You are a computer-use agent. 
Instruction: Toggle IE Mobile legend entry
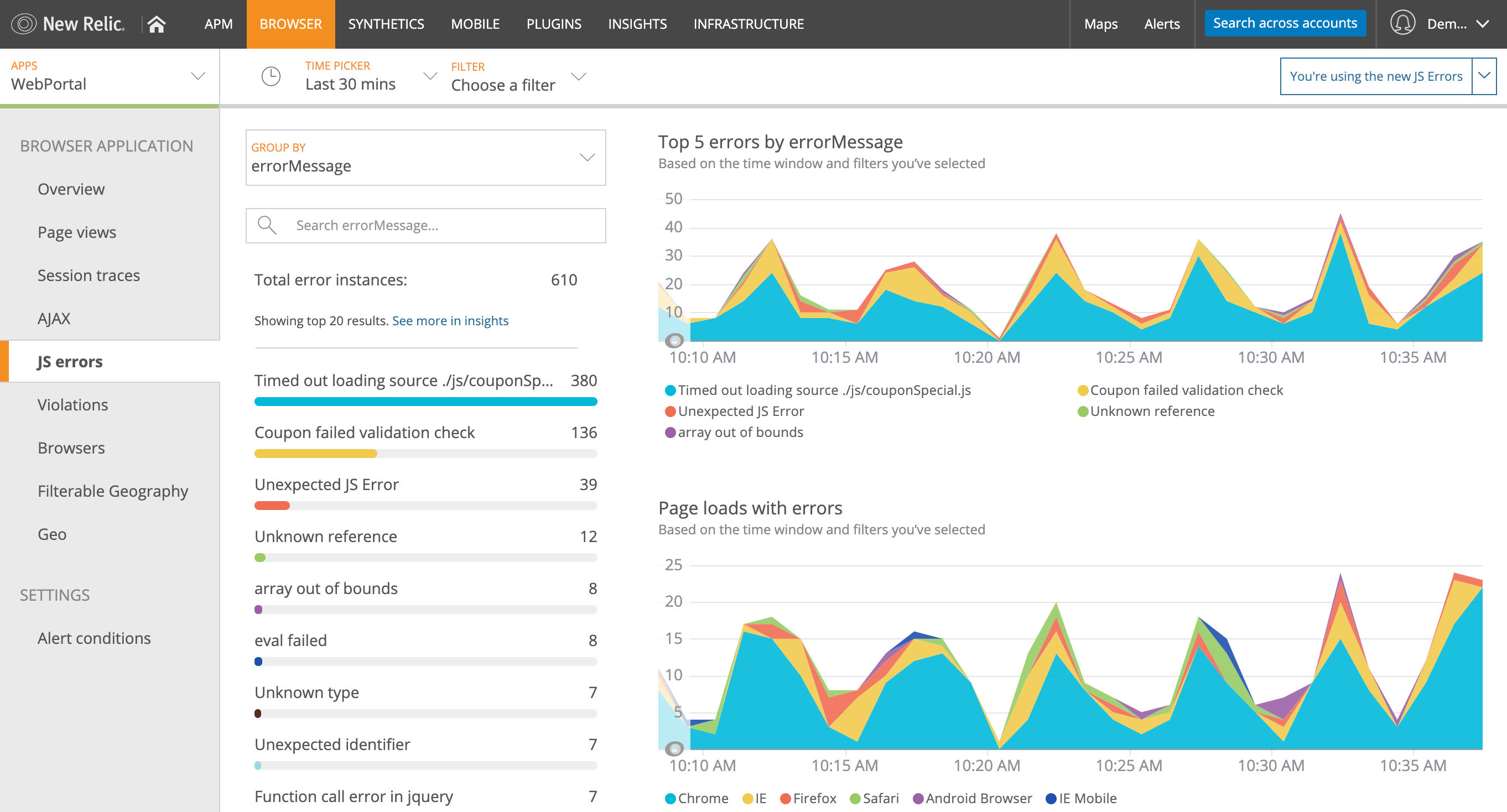(x=1081, y=798)
